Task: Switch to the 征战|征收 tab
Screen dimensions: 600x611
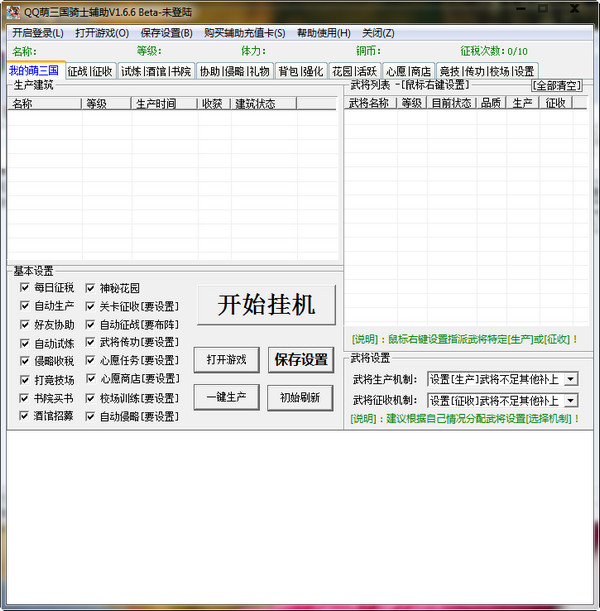Action: point(90,71)
